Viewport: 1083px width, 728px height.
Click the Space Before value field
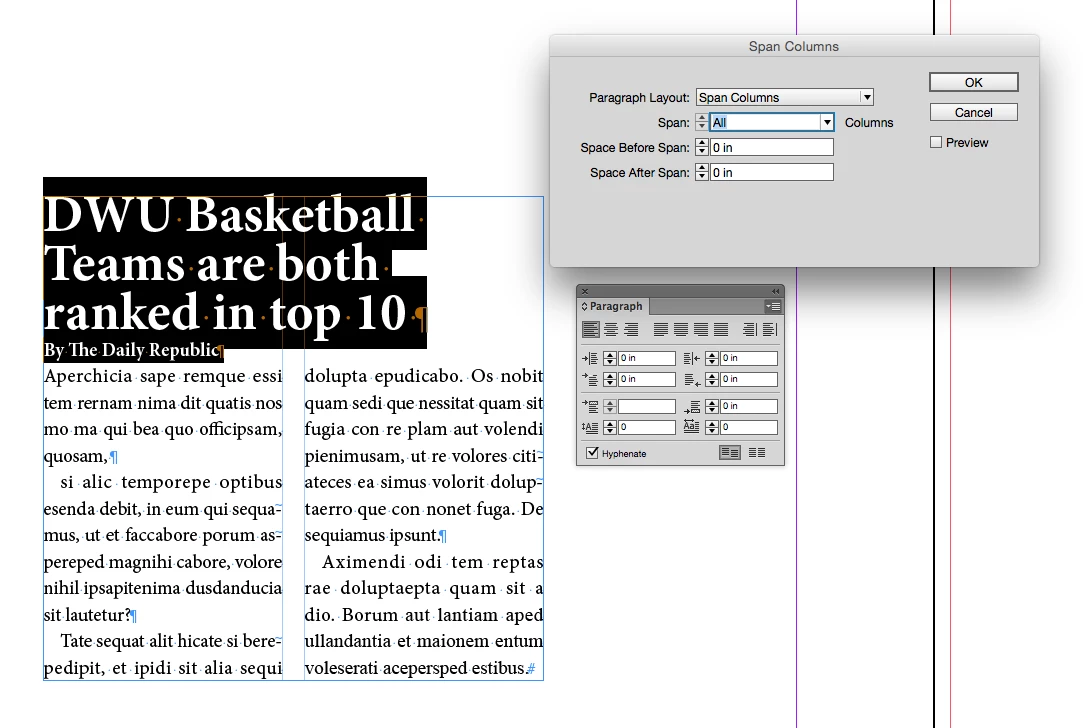[646, 406]
